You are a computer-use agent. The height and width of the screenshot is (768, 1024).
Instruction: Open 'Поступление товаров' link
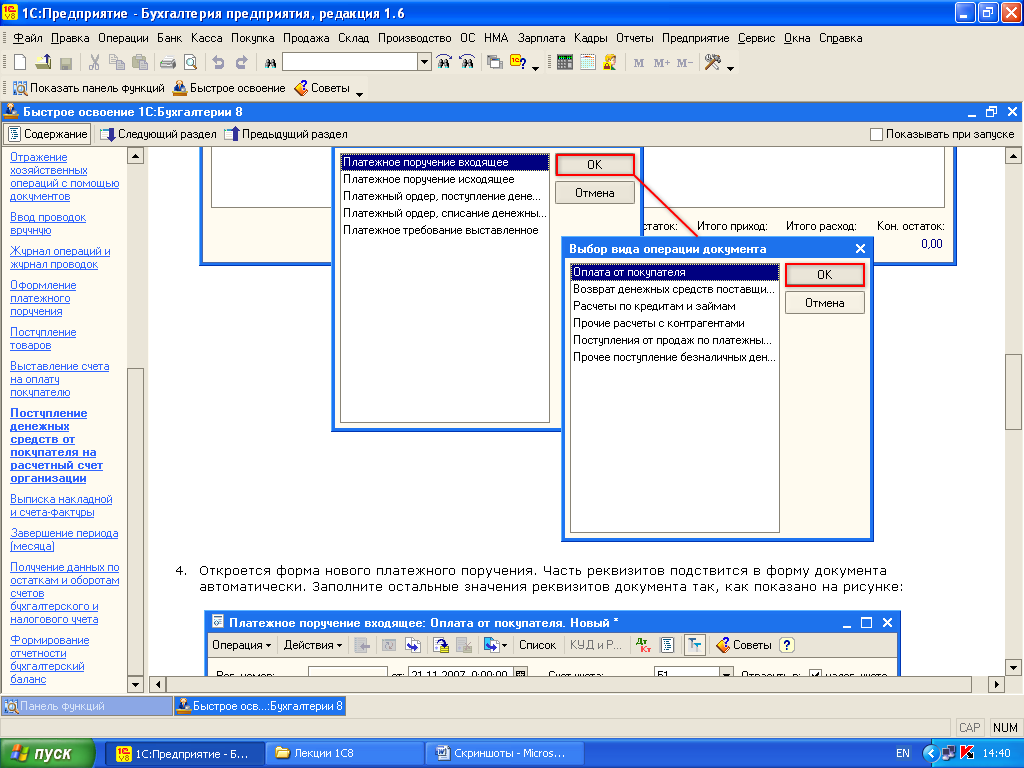(x=43, y=338)
